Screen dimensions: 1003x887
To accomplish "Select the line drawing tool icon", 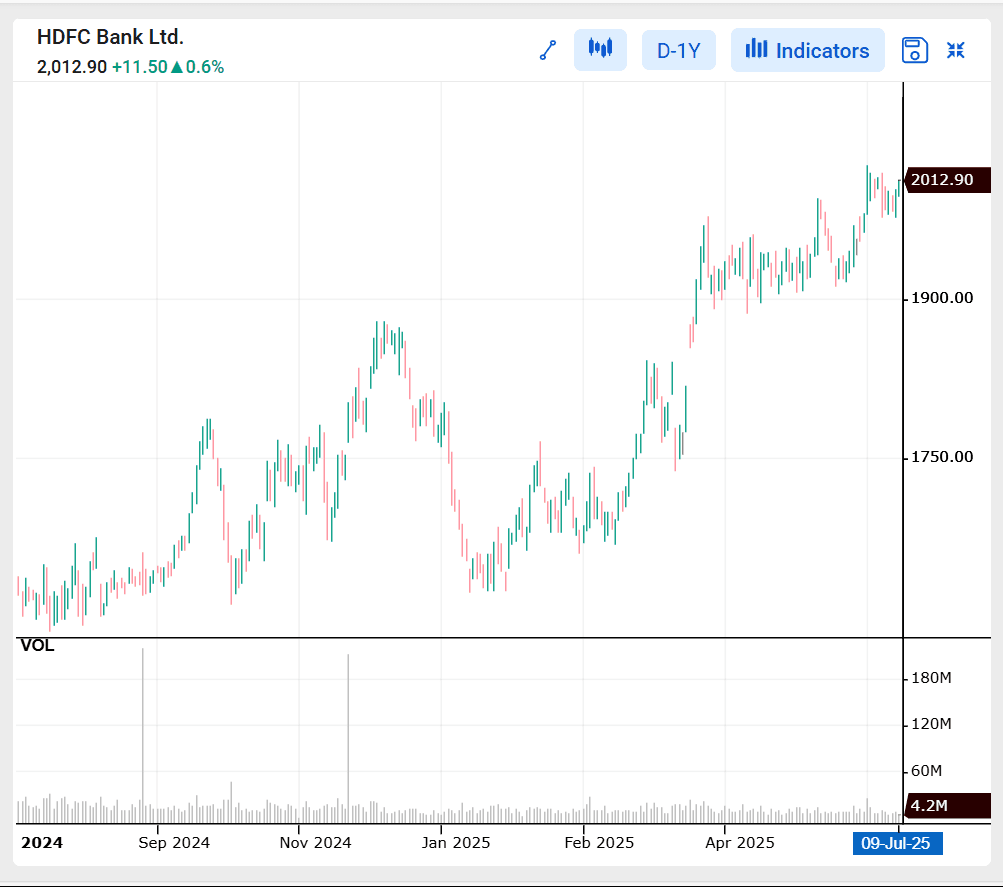I will point(548,50).
